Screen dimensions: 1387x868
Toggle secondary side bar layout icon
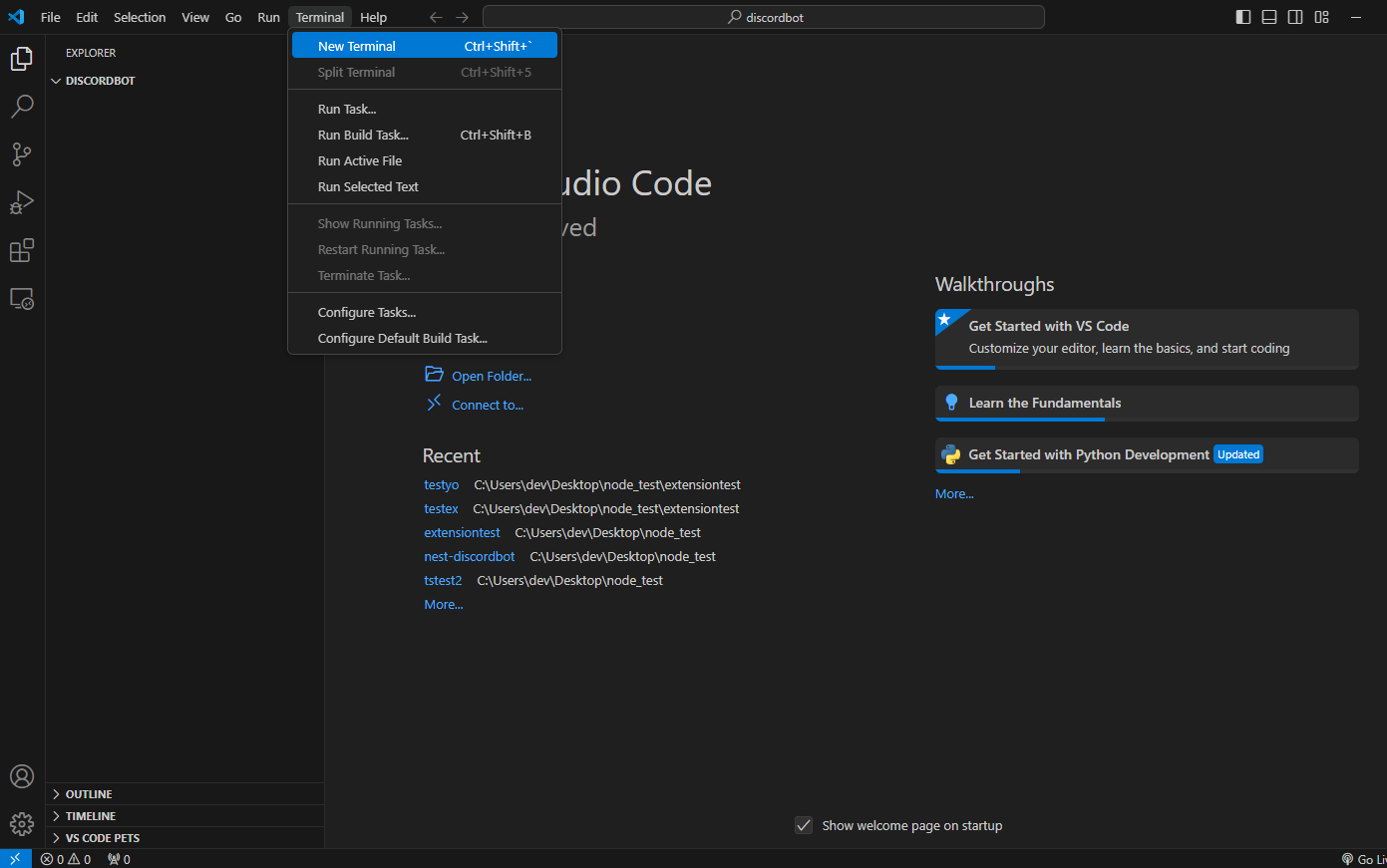pos(1295,17)
